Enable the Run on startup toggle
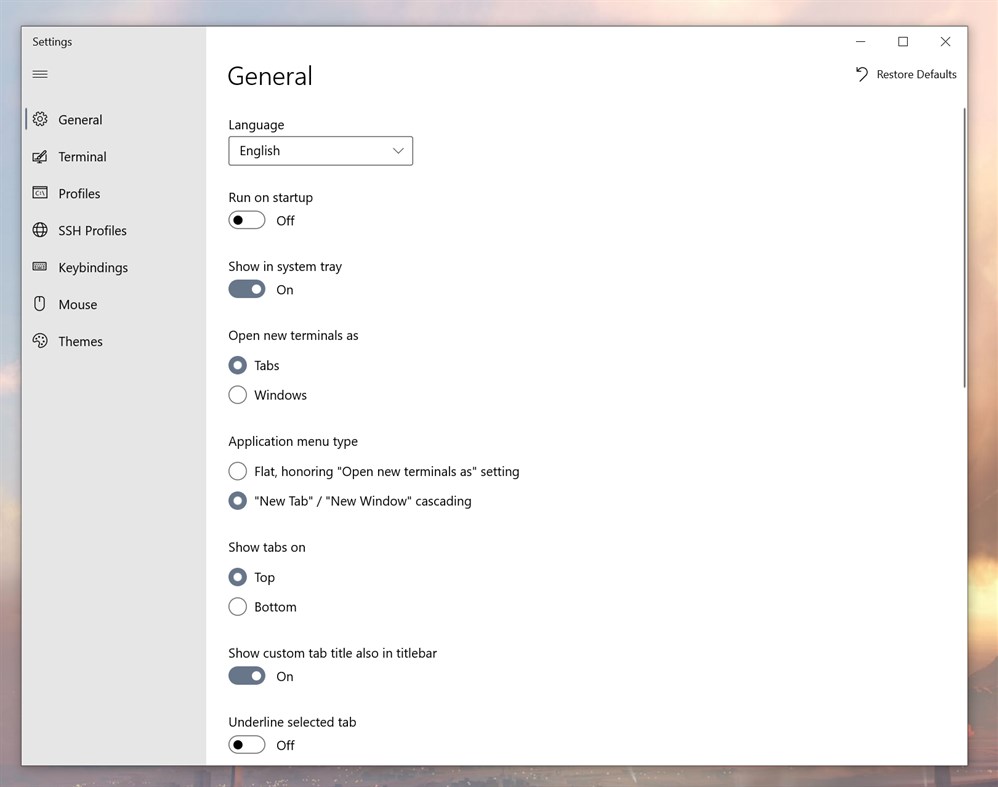998x787 pixels. point(247,220)
